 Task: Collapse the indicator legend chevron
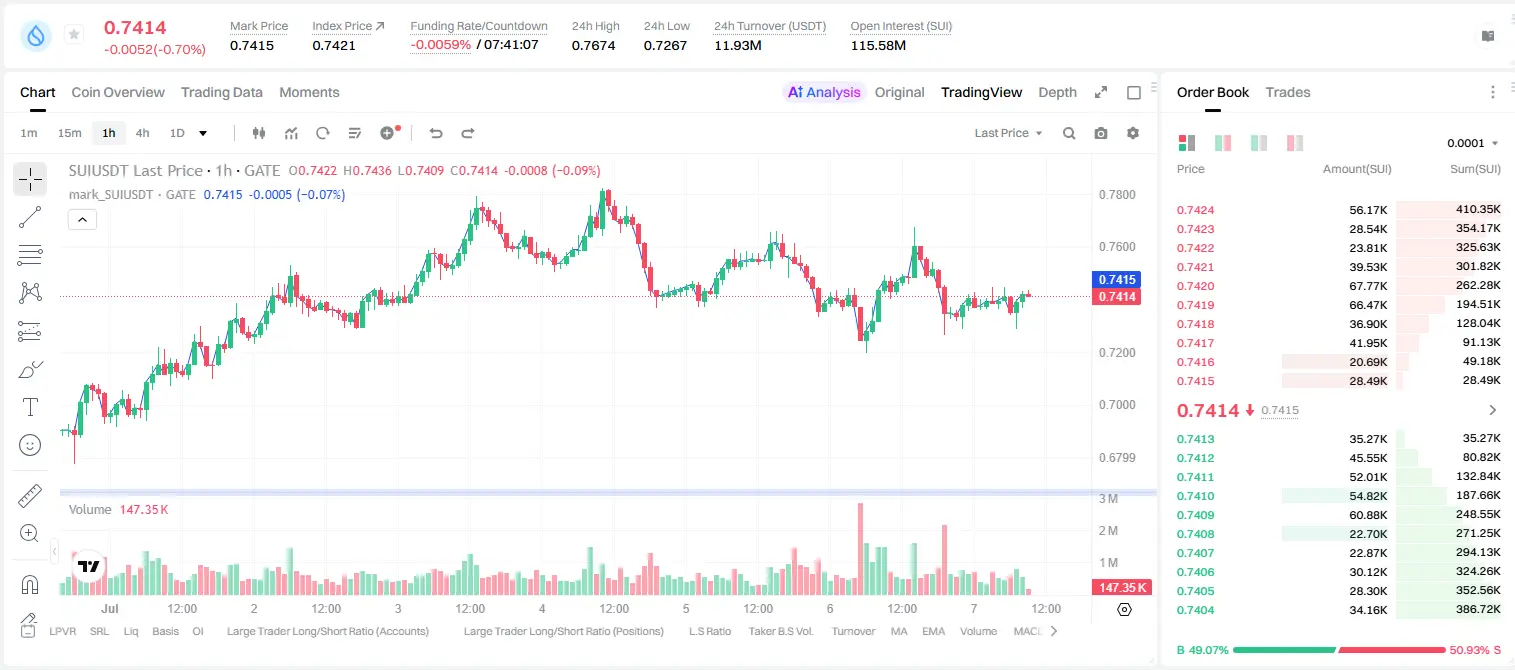tap(82, 220)
